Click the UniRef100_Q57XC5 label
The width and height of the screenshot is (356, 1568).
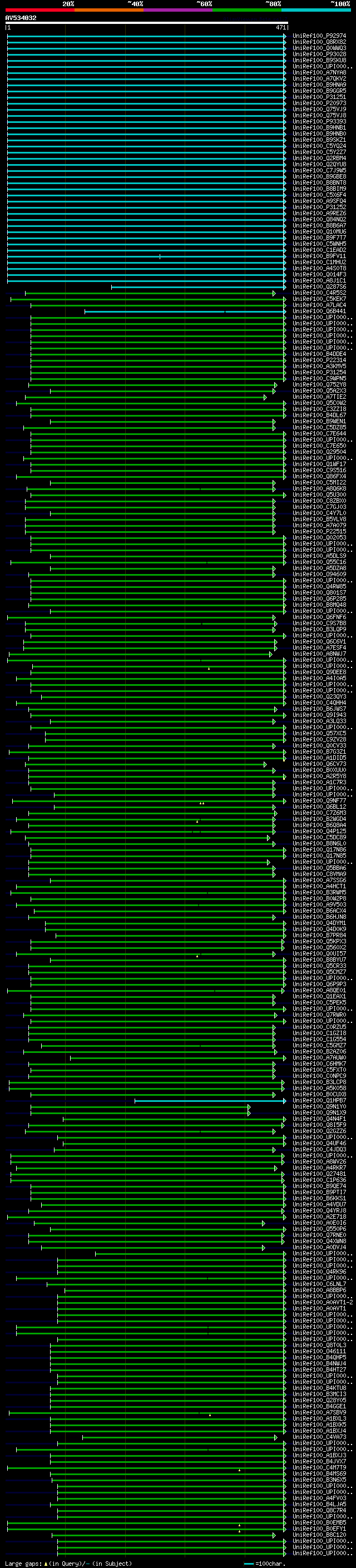(x=319, y=734)
